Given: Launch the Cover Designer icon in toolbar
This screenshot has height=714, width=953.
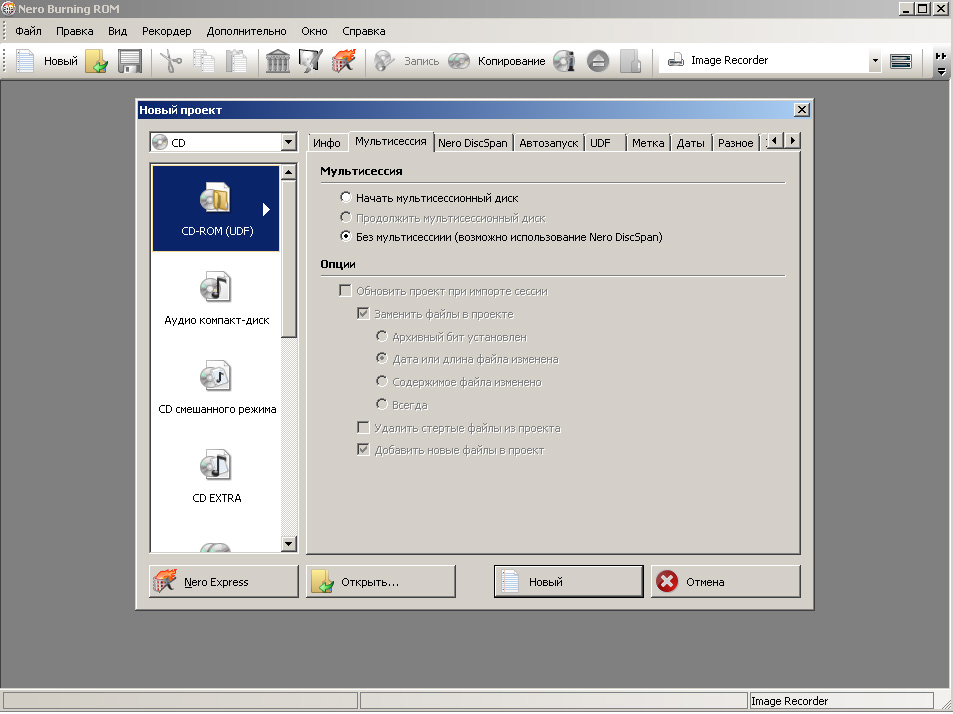Looking at the screenshot, I should [x=311, y=61].
